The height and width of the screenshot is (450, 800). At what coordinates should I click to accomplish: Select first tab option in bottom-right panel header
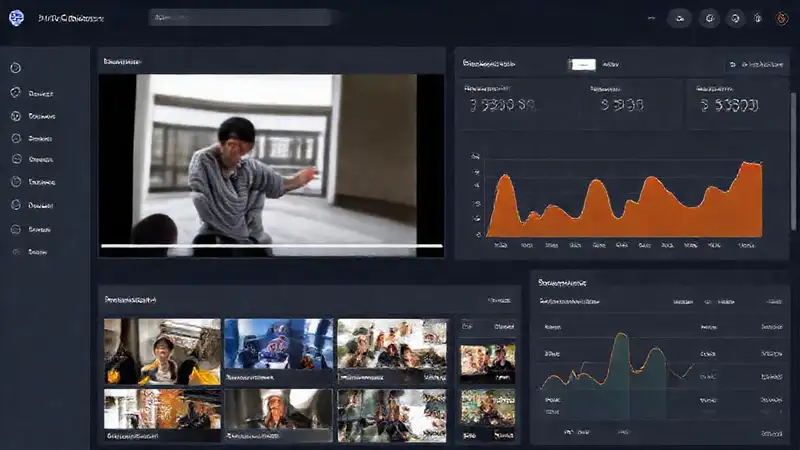pos(683,302)
